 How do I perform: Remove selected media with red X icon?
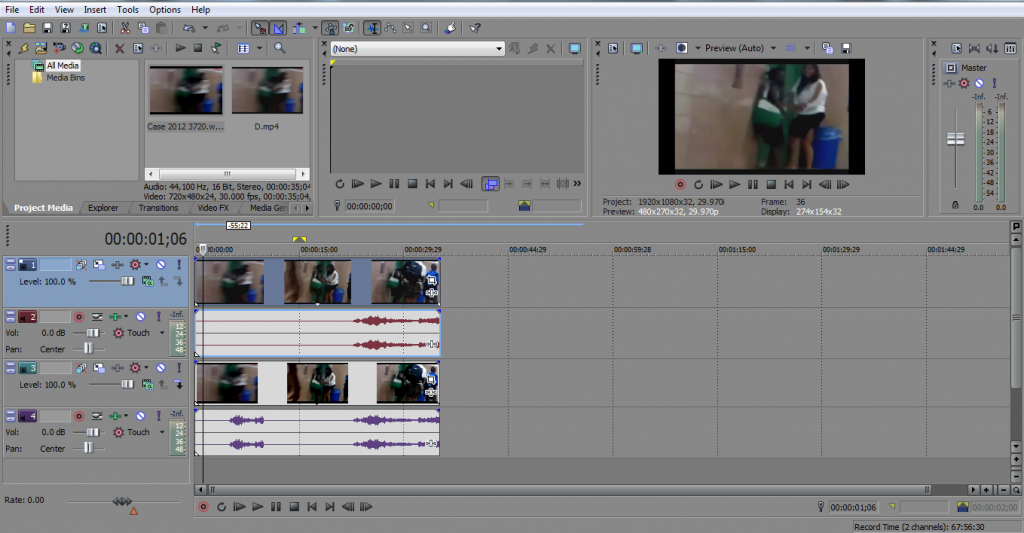[x=120, y=48]
